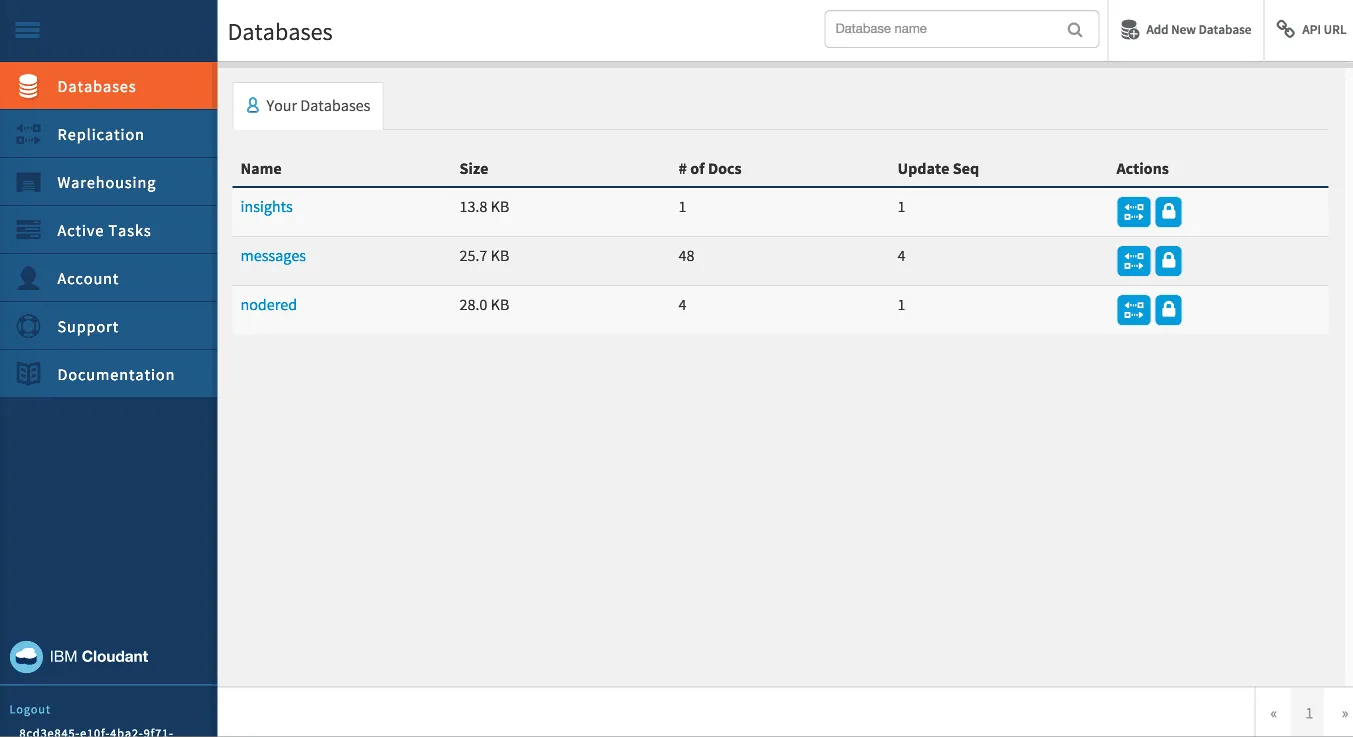
Task: Go to previous page with left chevron
Action: (x=1273, y=712)
